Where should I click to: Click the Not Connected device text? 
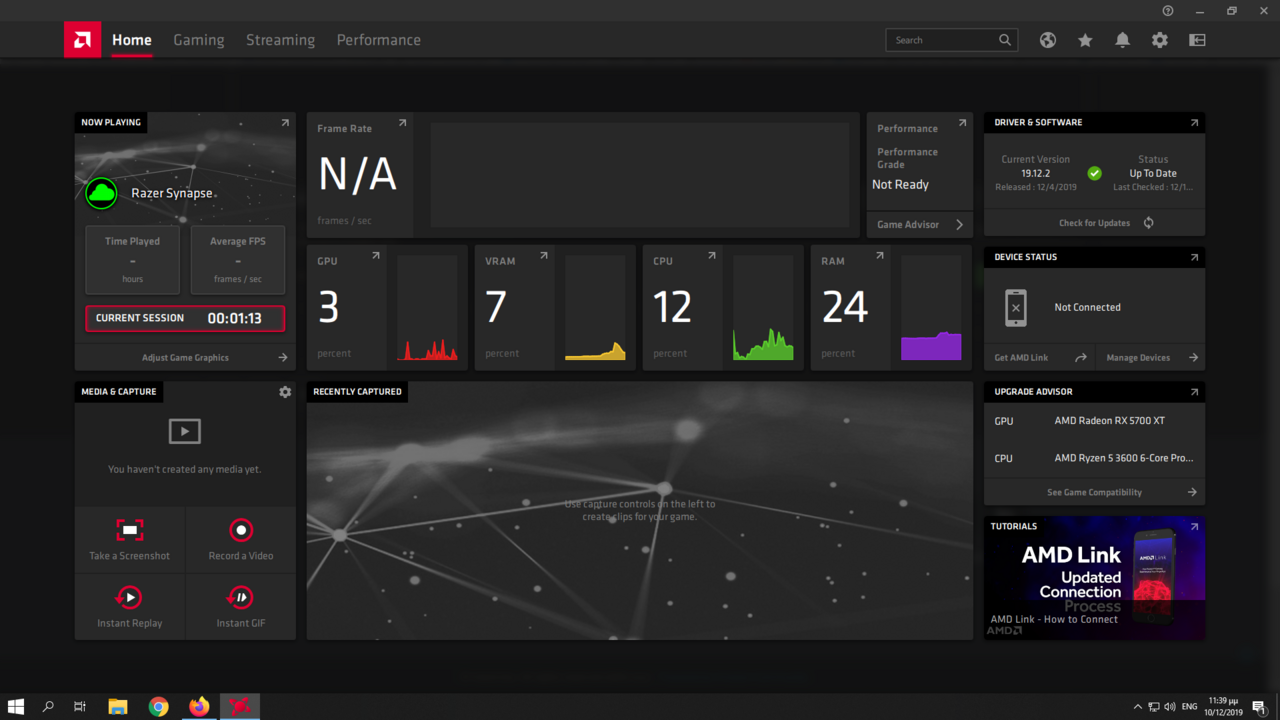click(x=1088, y=307)
